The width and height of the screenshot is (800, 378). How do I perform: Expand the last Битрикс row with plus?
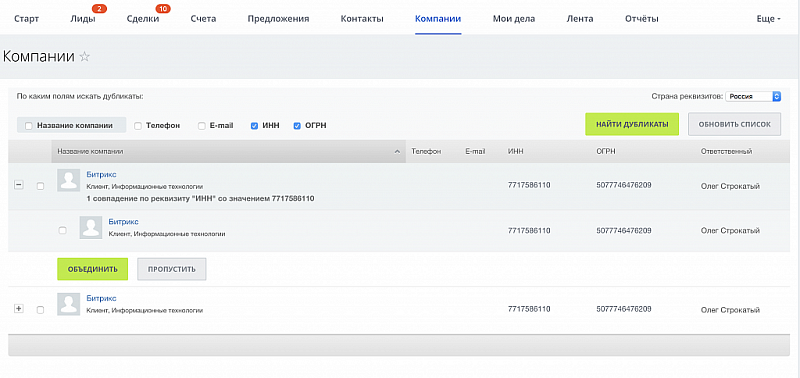[19, 309]
